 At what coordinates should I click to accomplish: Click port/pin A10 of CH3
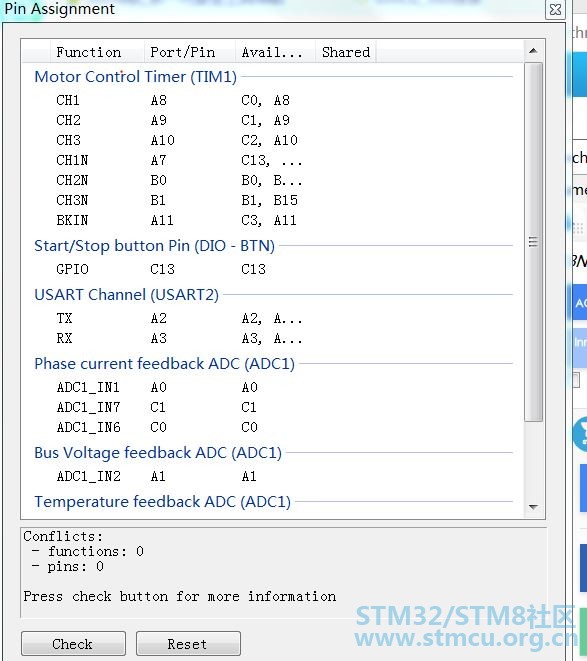click(162, 140)
